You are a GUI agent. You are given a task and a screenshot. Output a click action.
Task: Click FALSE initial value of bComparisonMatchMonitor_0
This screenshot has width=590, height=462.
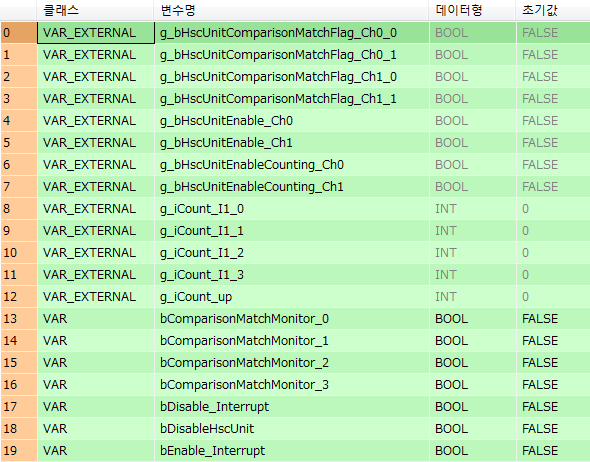point(554,319)
